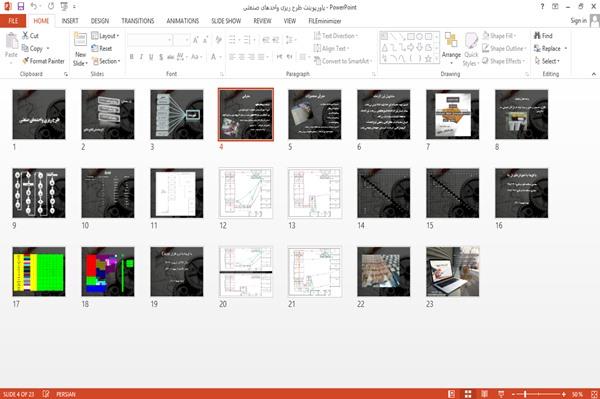Clear all formatting icon
The height and width of the screenshot is (399, 600).
click(218, 40)
